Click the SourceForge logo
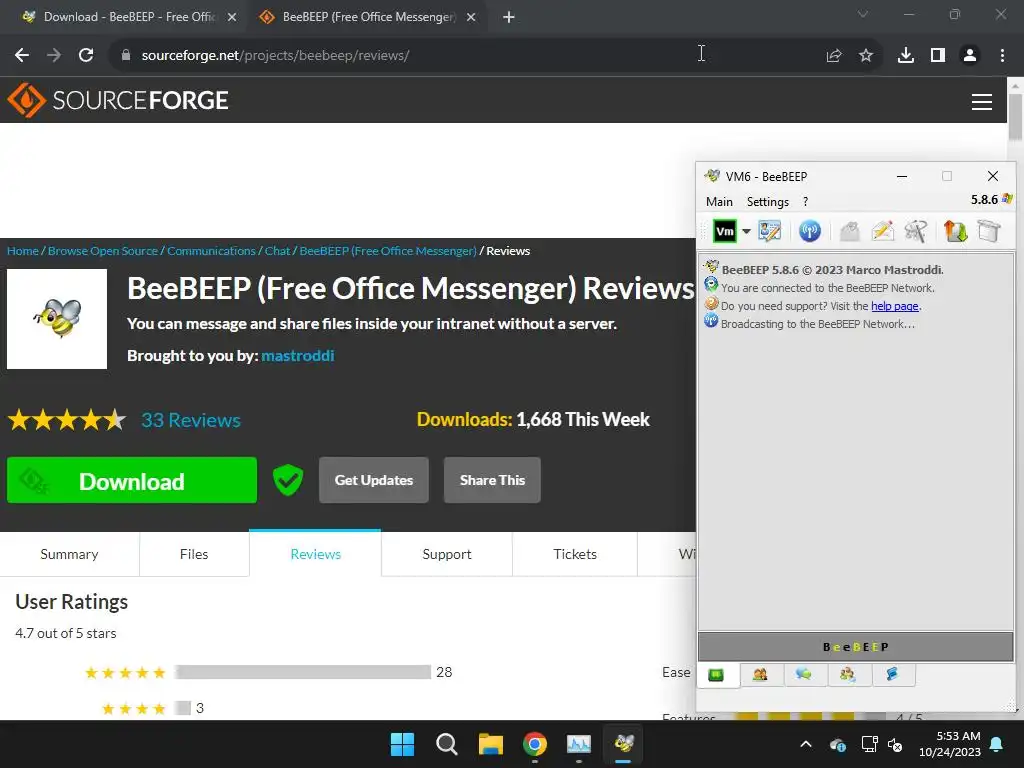Viewport: 1024px width, 768px height. (118, 101)
